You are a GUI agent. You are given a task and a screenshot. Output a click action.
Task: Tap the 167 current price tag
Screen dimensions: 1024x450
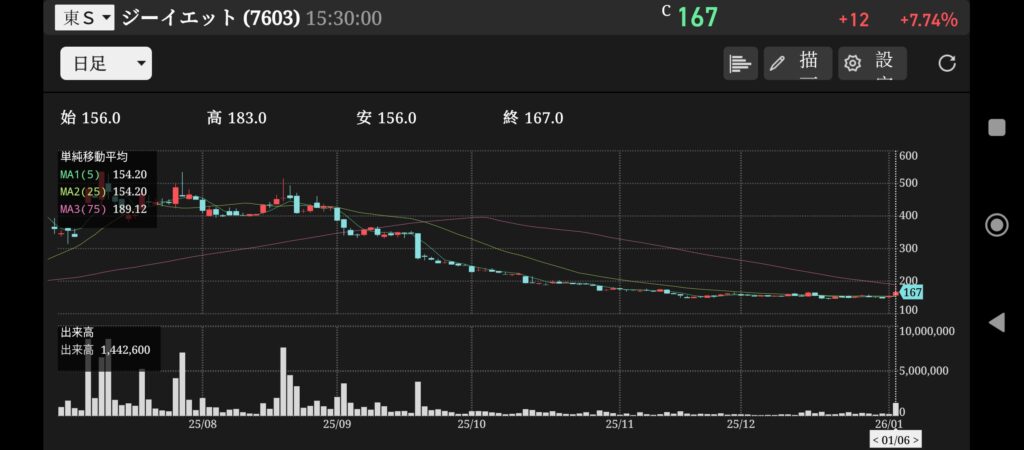coord(911,292)
